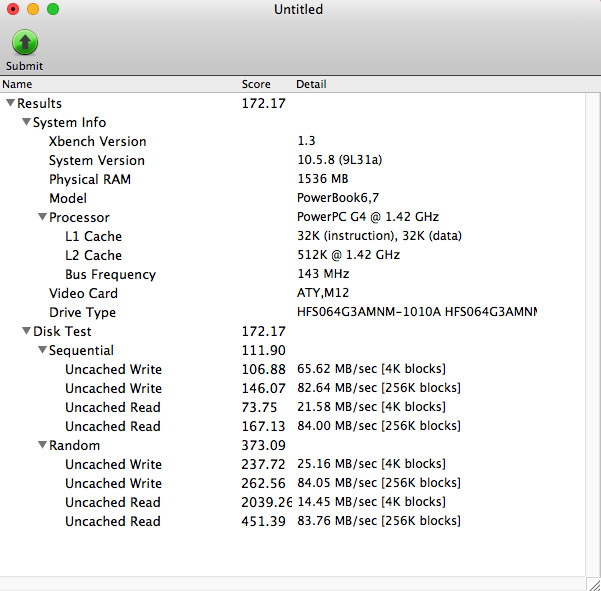
Task: Select Sequential Uncached Read 167.13 row
Action: 292,426
